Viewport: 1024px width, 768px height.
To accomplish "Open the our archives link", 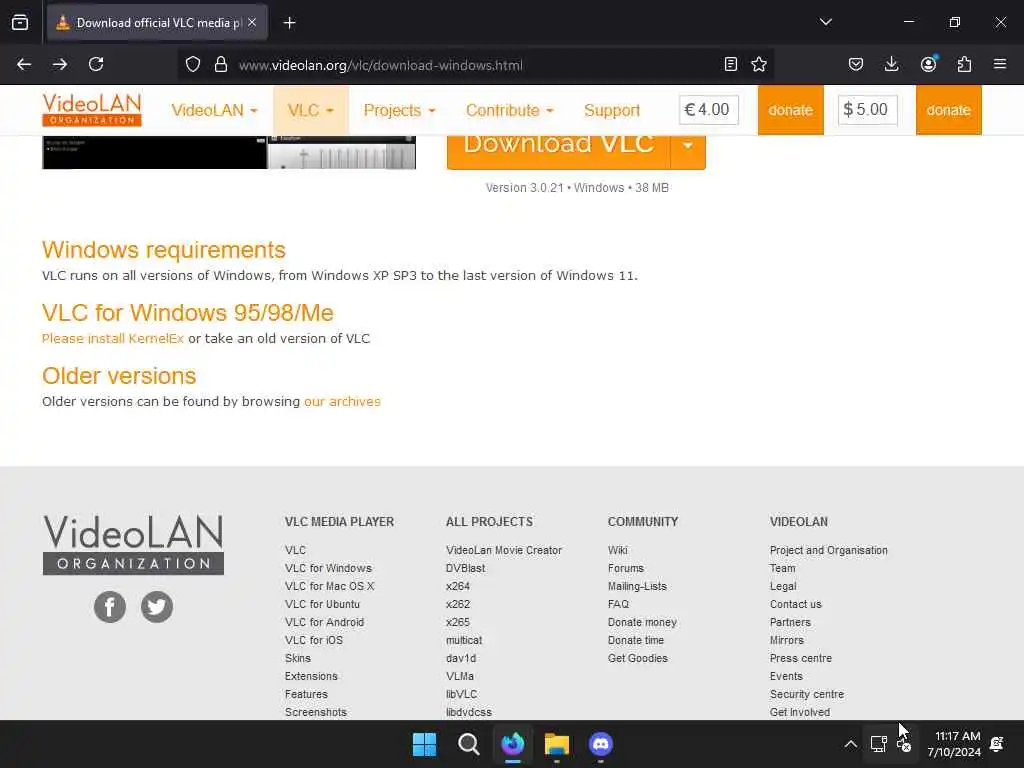I will coord(342,402).
